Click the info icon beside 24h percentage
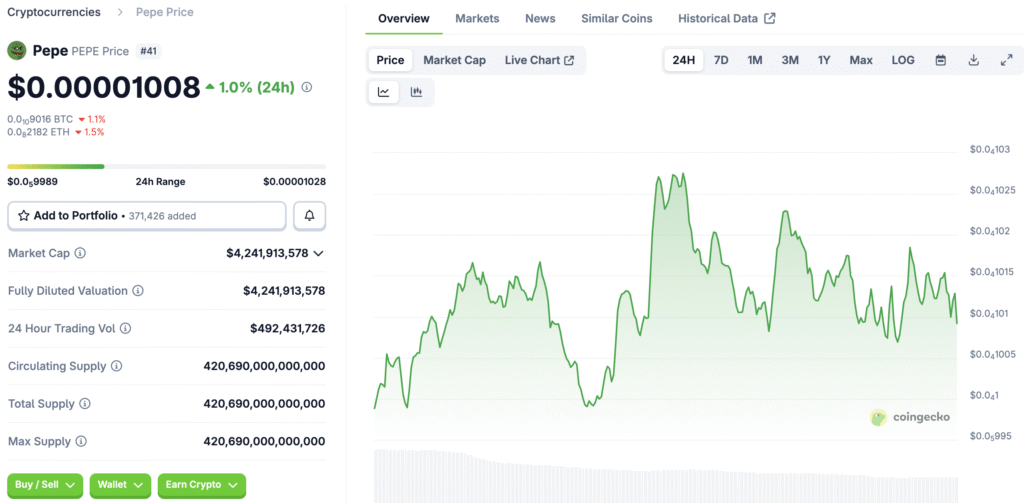 (x=307, y=87)
